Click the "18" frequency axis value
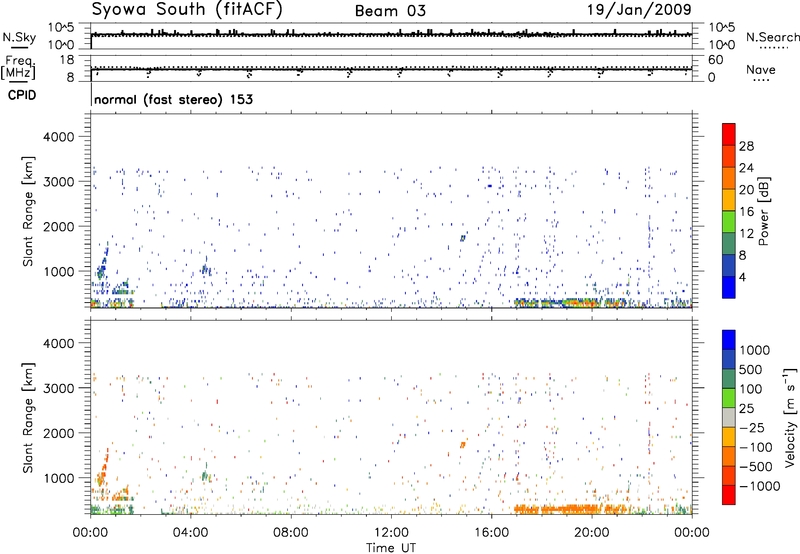The height and width of the screenshot is (554, 800). (x=67, y=60)
